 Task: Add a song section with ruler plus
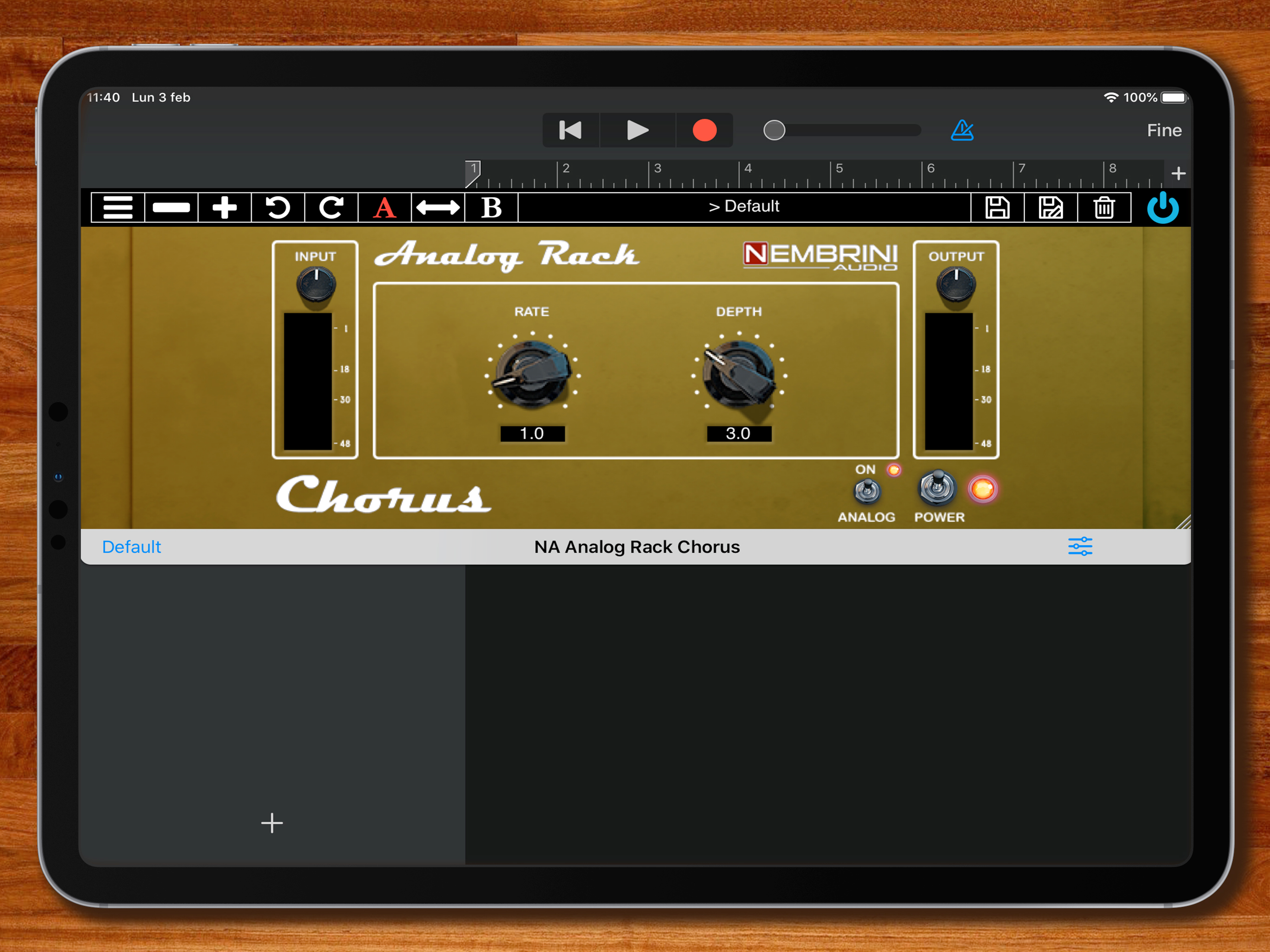click(x=1178, y=173)
